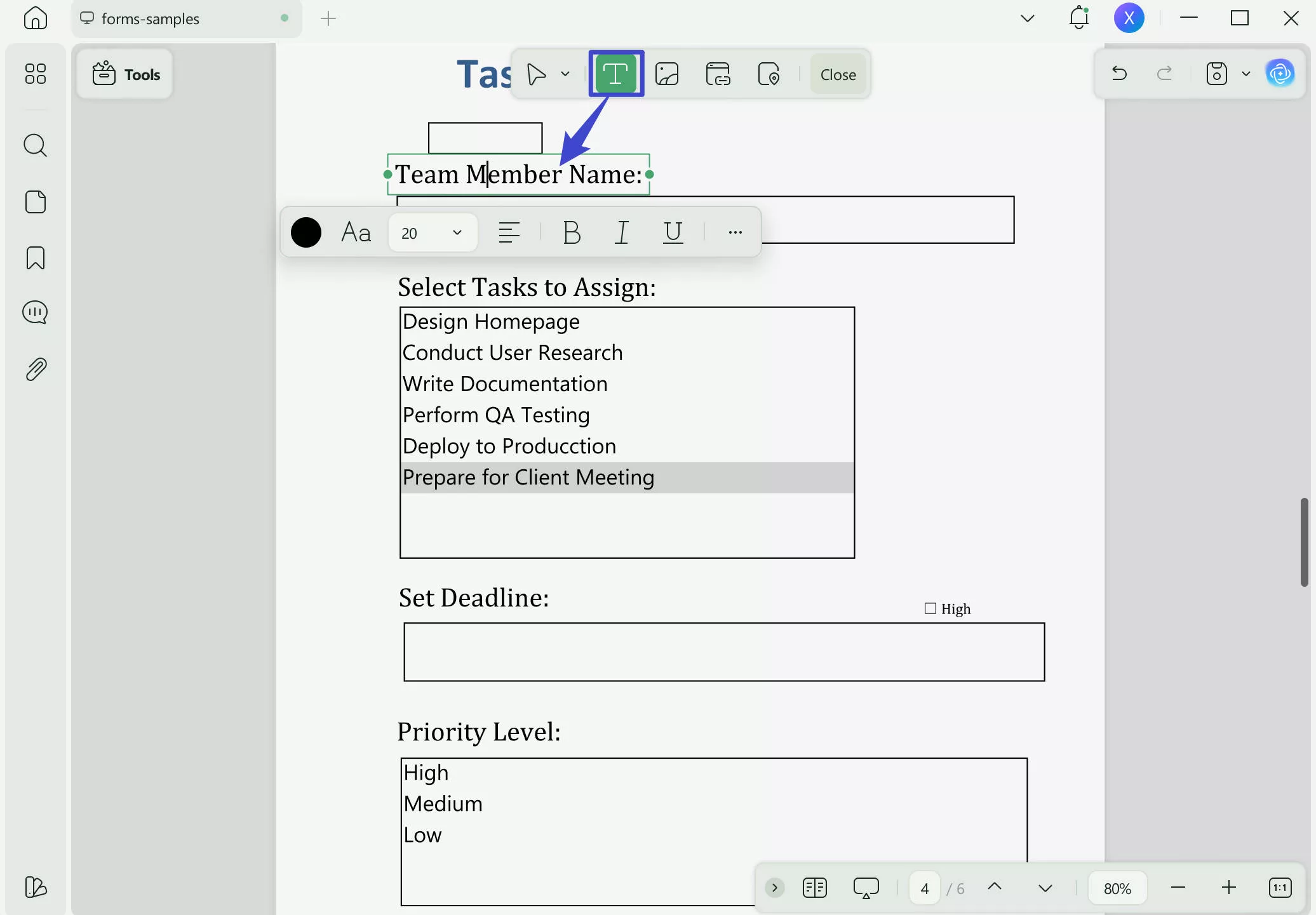Screen dimensions: 1316x915
Task: Open the Tools menu
Action: (x=126, y=74)
